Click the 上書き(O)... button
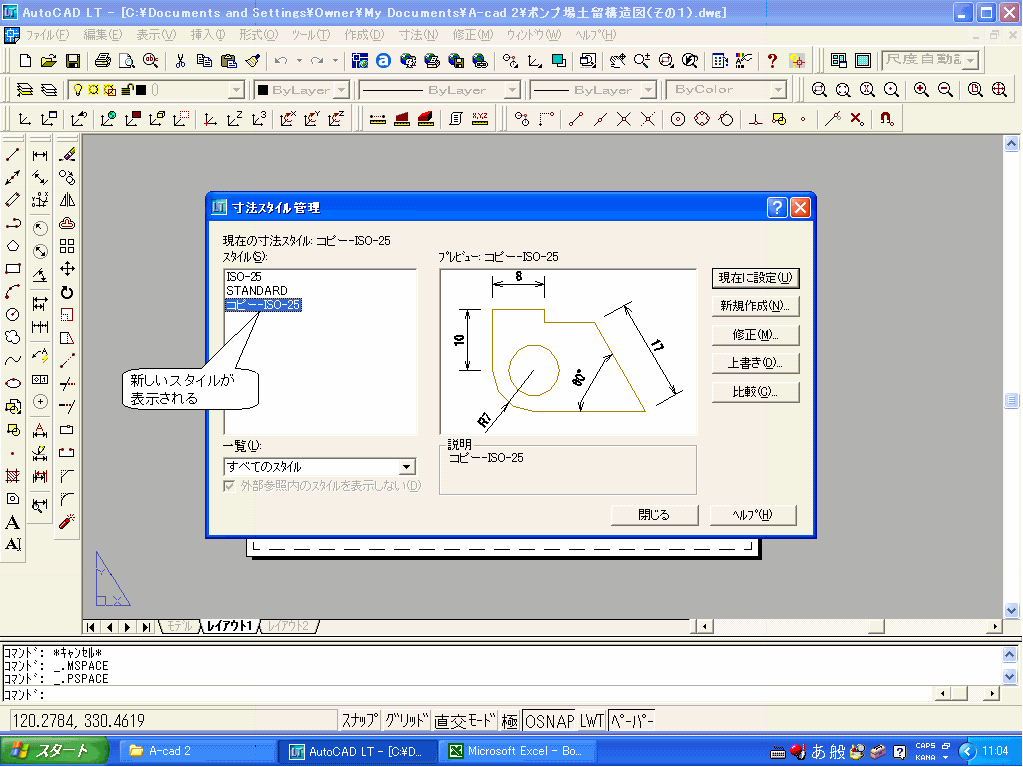 coord(756,363)
